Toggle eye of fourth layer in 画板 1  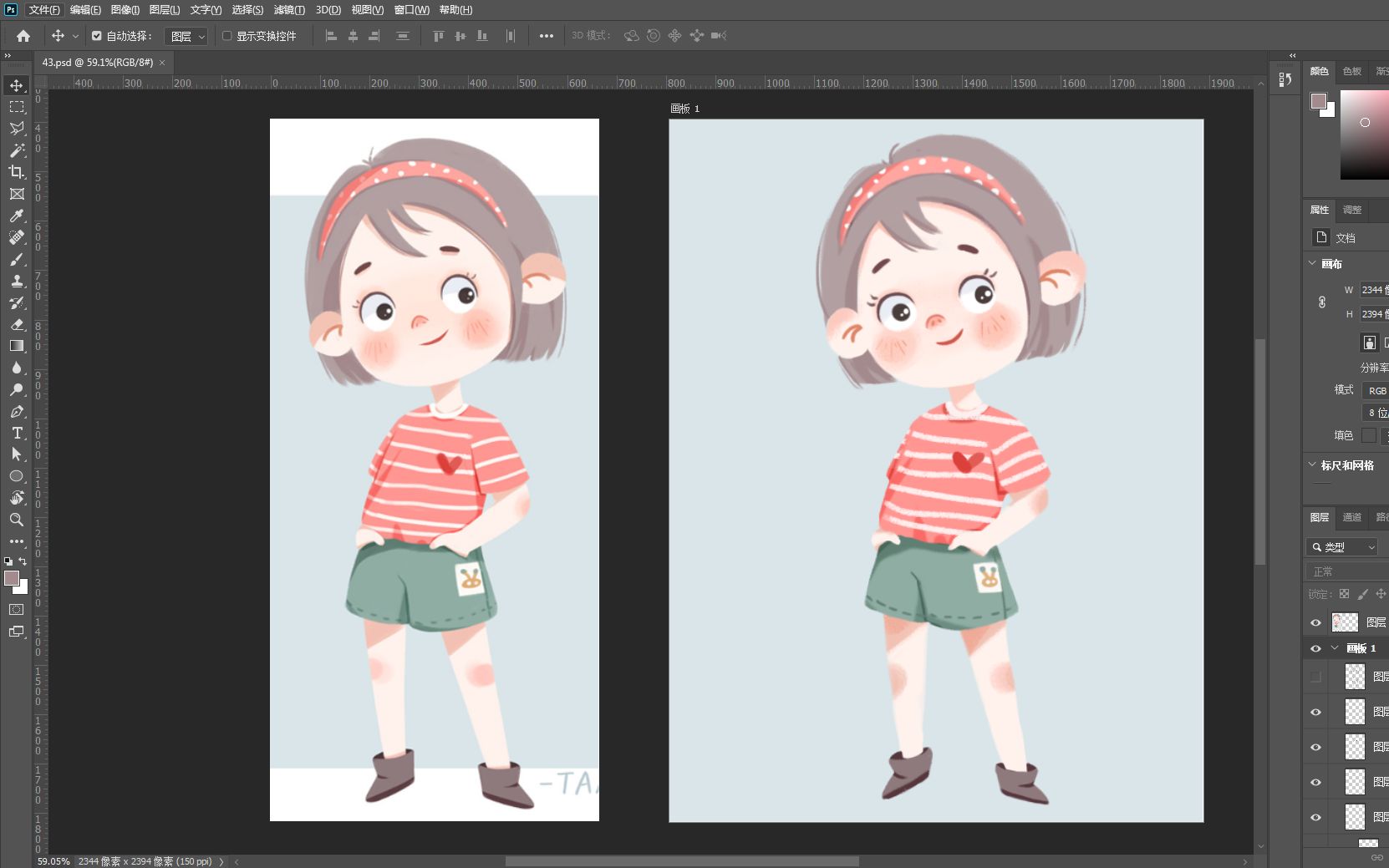pos(1316,782)
